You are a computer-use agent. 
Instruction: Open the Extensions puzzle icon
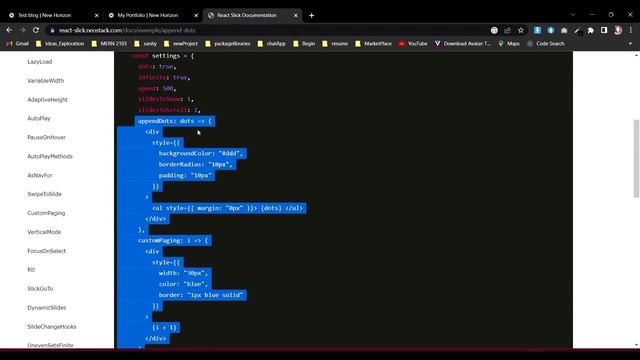pyautogui.click(x=590, y=30)
